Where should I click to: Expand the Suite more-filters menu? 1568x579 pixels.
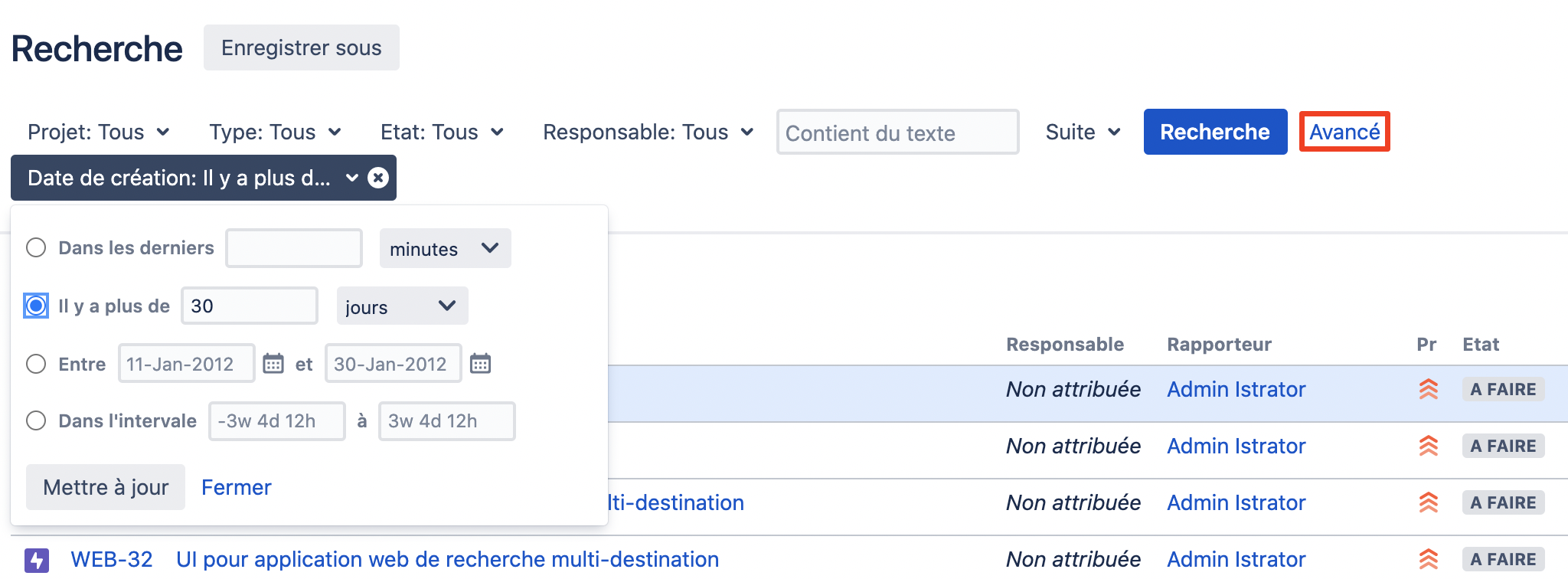click(1083, 132)
